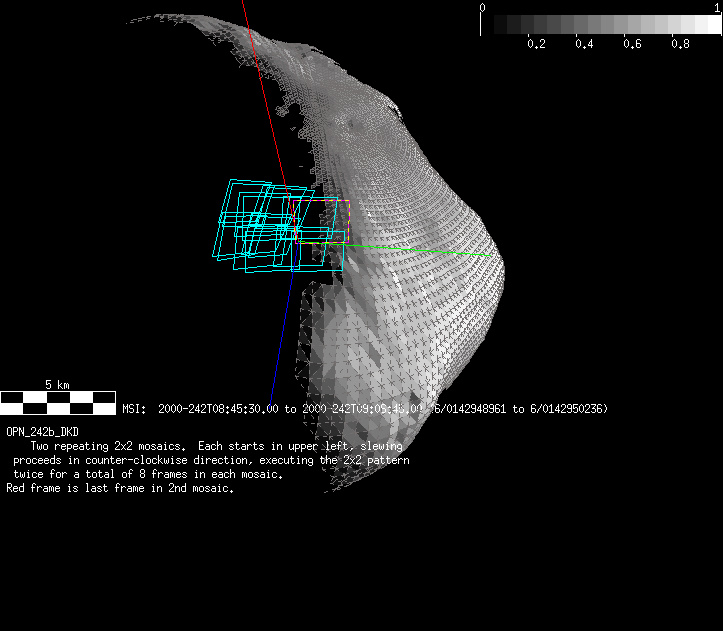Click the grayscale color bar legend
This screenshot has width=723, height=631.
click(x=600, y=25)
